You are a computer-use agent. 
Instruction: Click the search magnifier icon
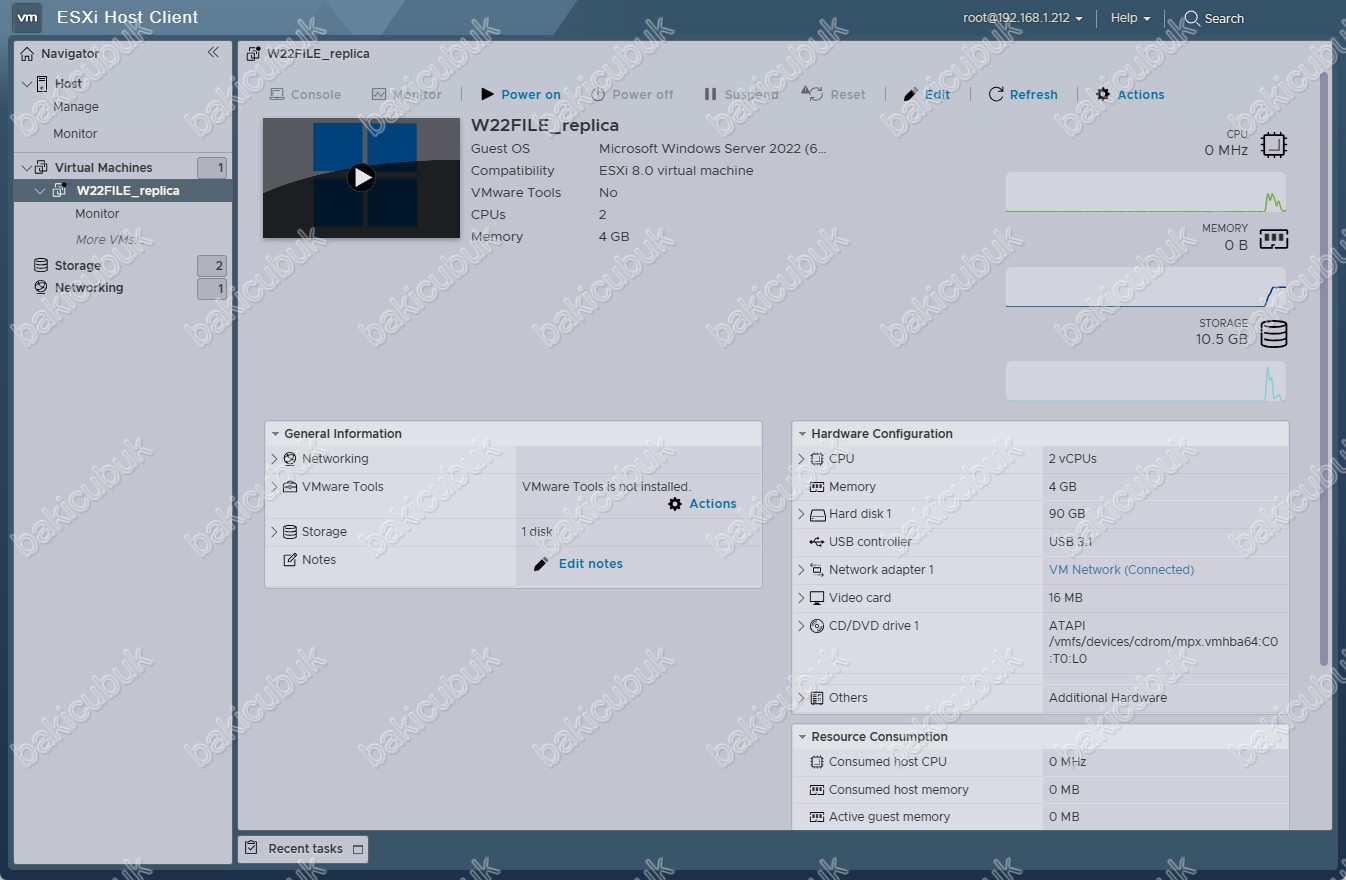point(1192,18)
